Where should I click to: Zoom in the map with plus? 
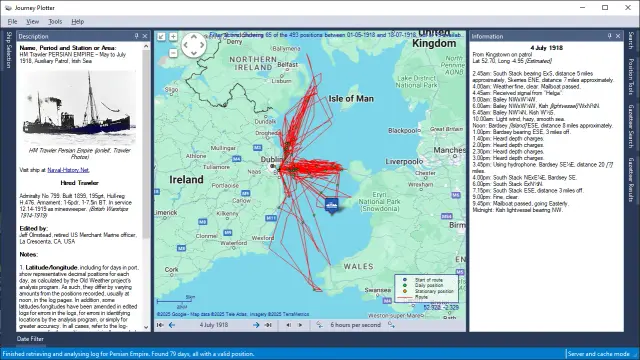click(x=173, y=37)
